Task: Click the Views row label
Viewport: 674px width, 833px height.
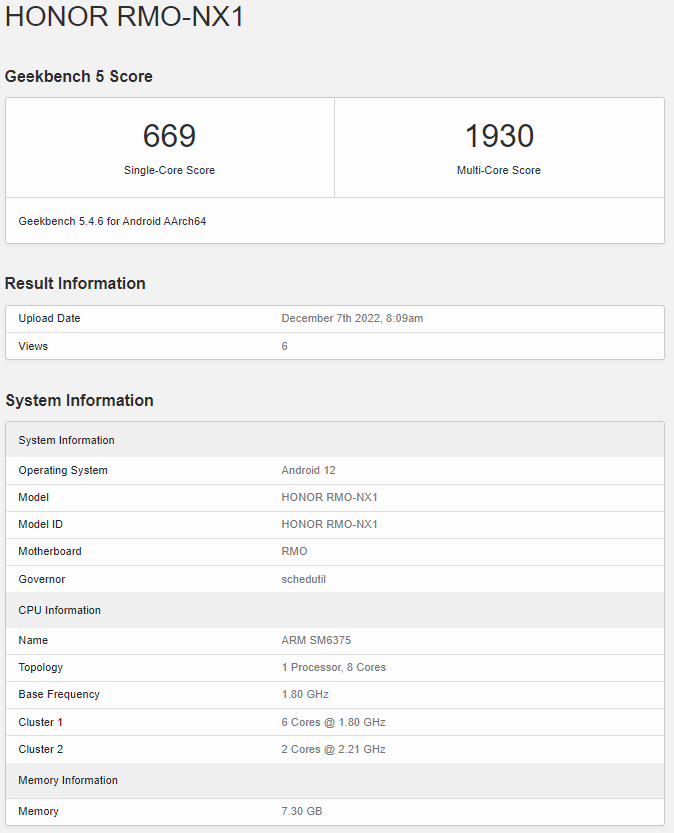Action: tap(33, 346)
